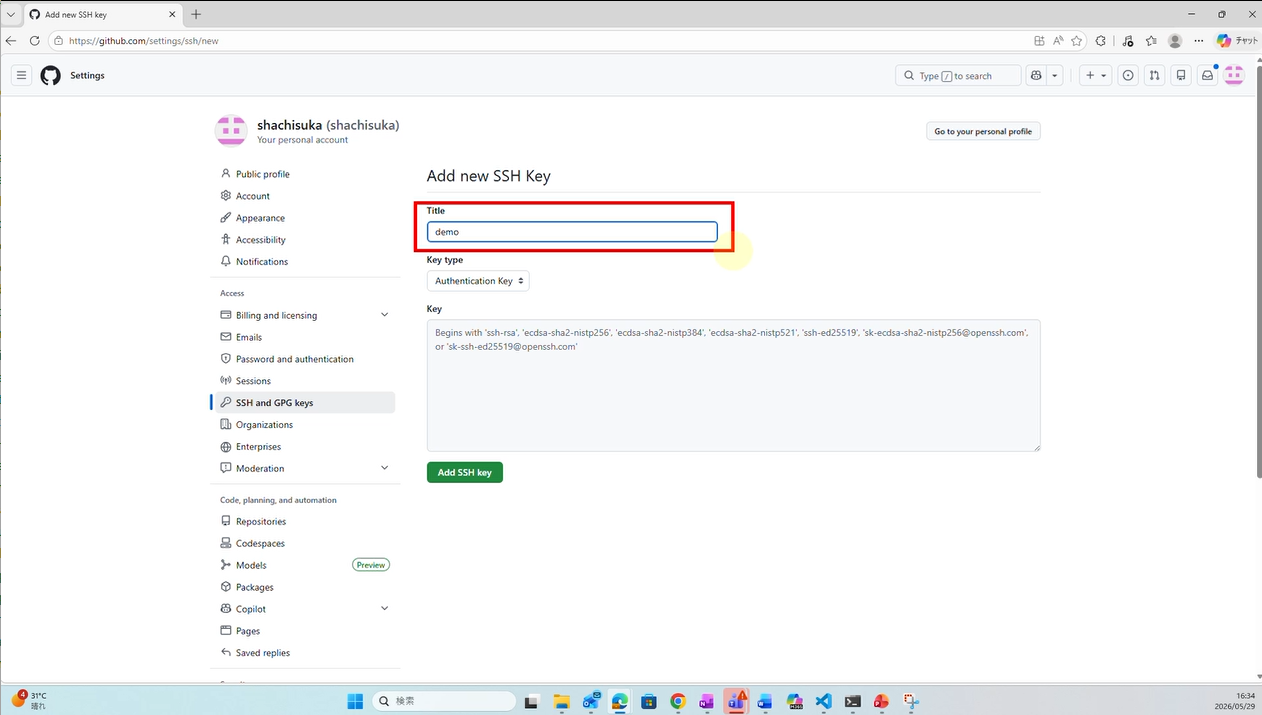Screen dimensions: 1262x715
Task: Open the GitHub hamburger navigation menu
Action: pos(21,75)
